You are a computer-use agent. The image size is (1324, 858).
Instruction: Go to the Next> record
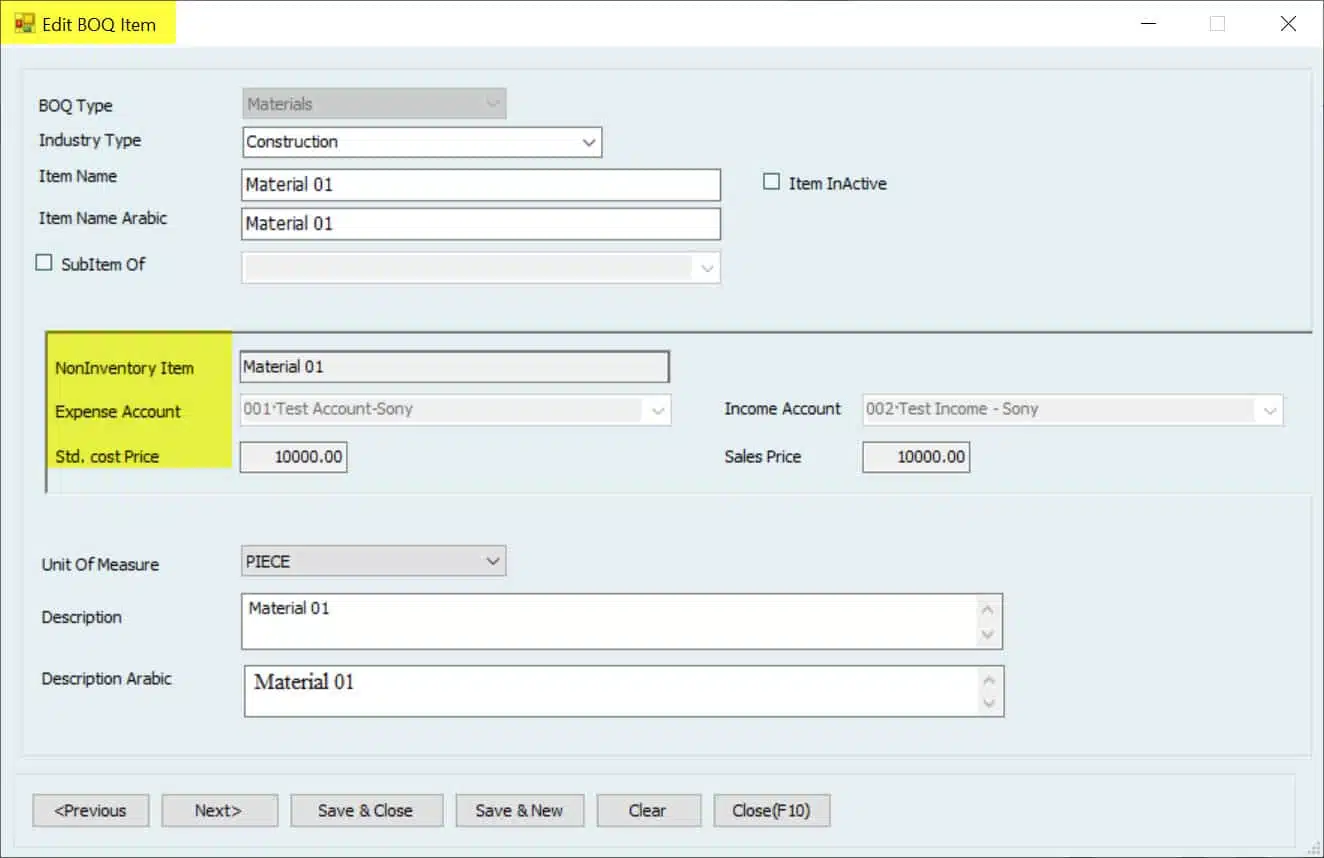pos(219,811)
